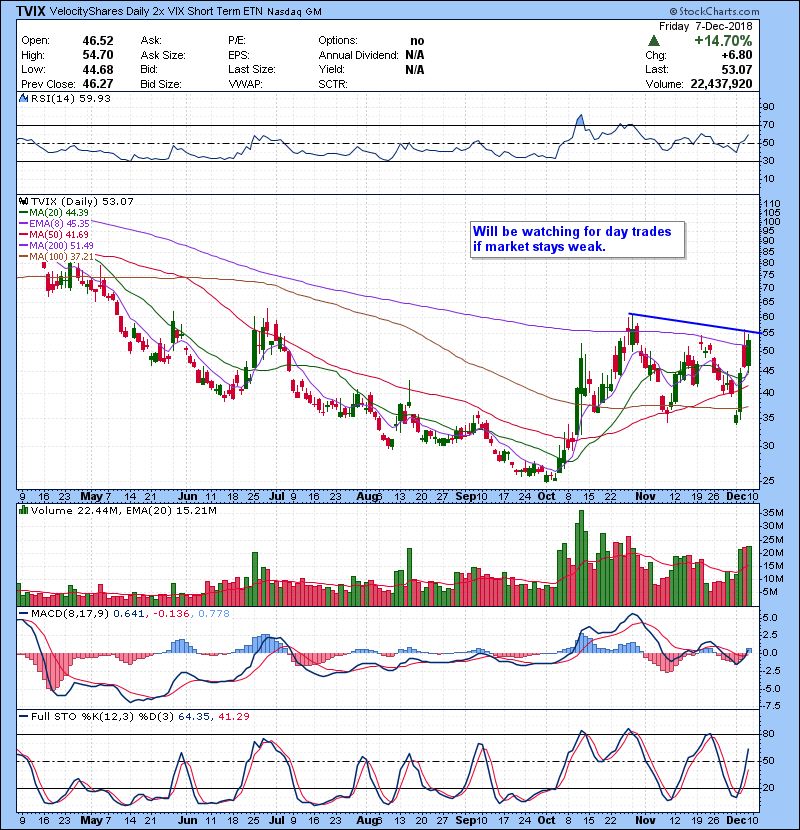This screenshot has height=830, width=800.
Task: Click the +14.70% percent change value
Action: 723,41
